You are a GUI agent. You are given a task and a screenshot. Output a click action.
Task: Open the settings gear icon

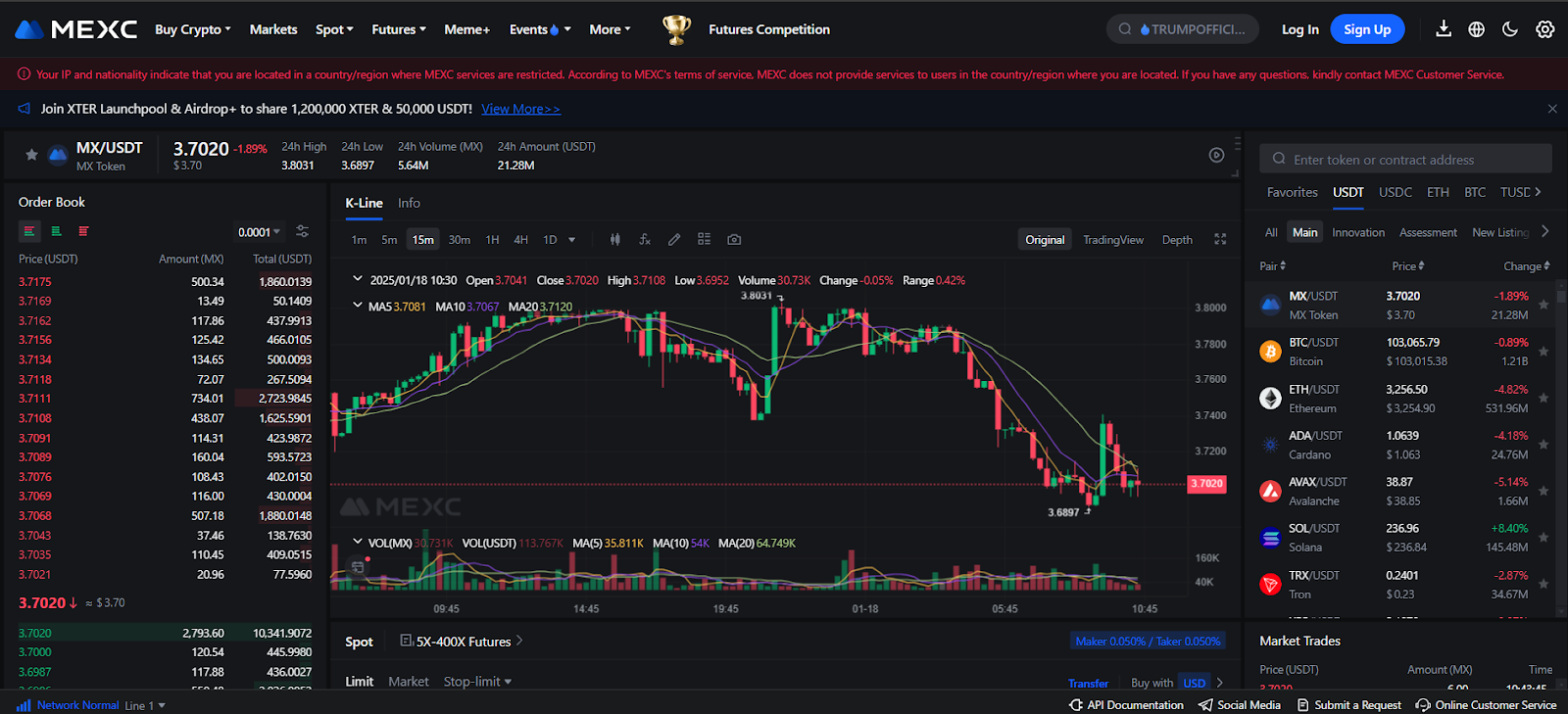(x=1545, y=29)
